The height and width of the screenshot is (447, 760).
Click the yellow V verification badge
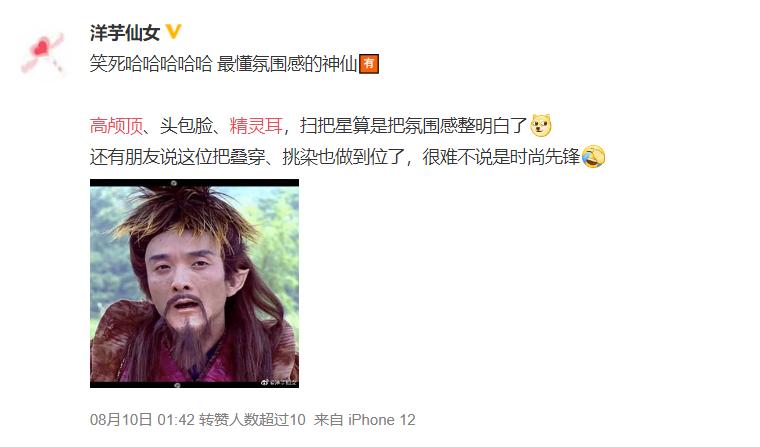point(174,32)
